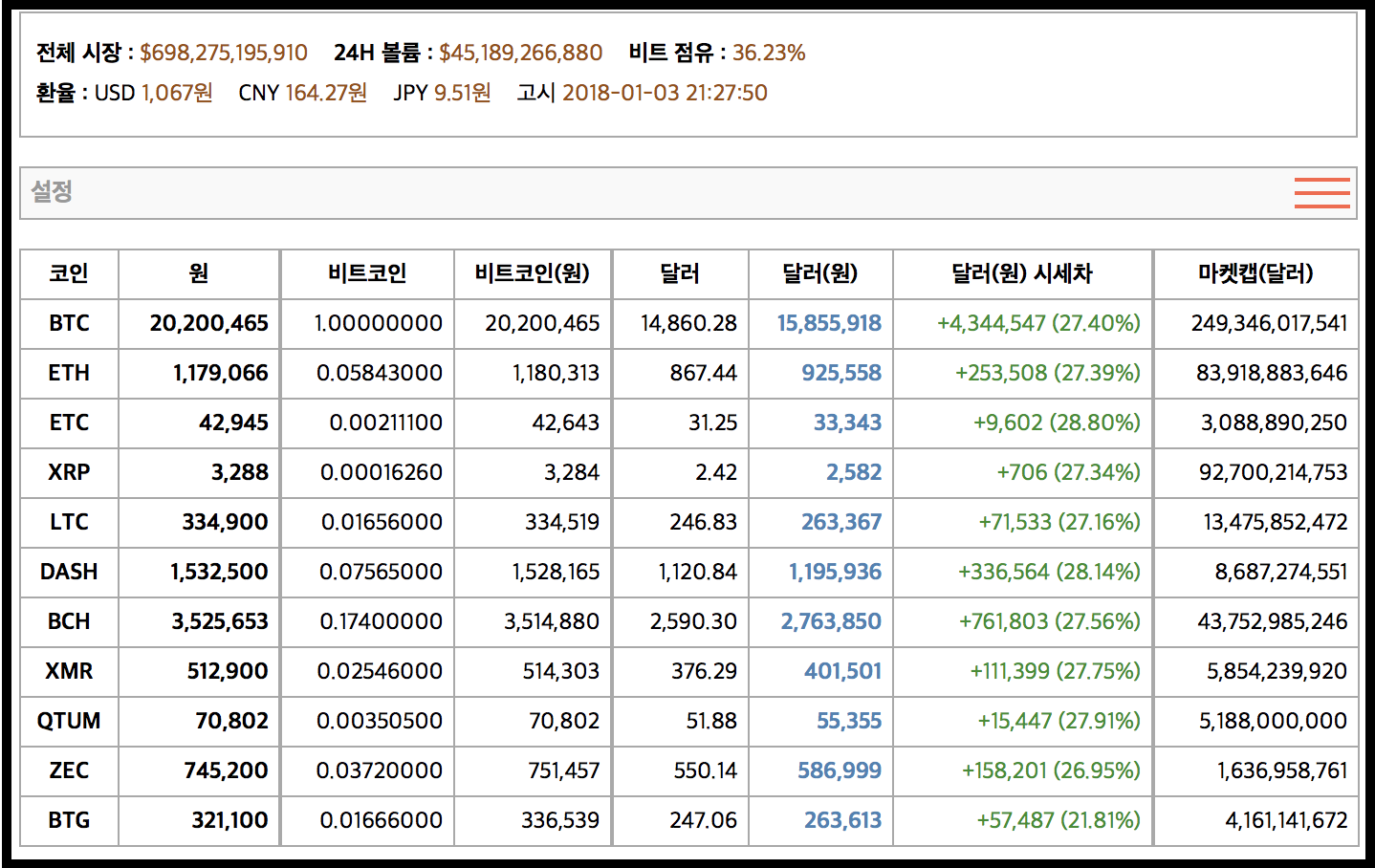Screen dimensions: 1375x868
Task: Click the blue XRP value 2,582
Action: pyautogui.click(x=854, y=473)
